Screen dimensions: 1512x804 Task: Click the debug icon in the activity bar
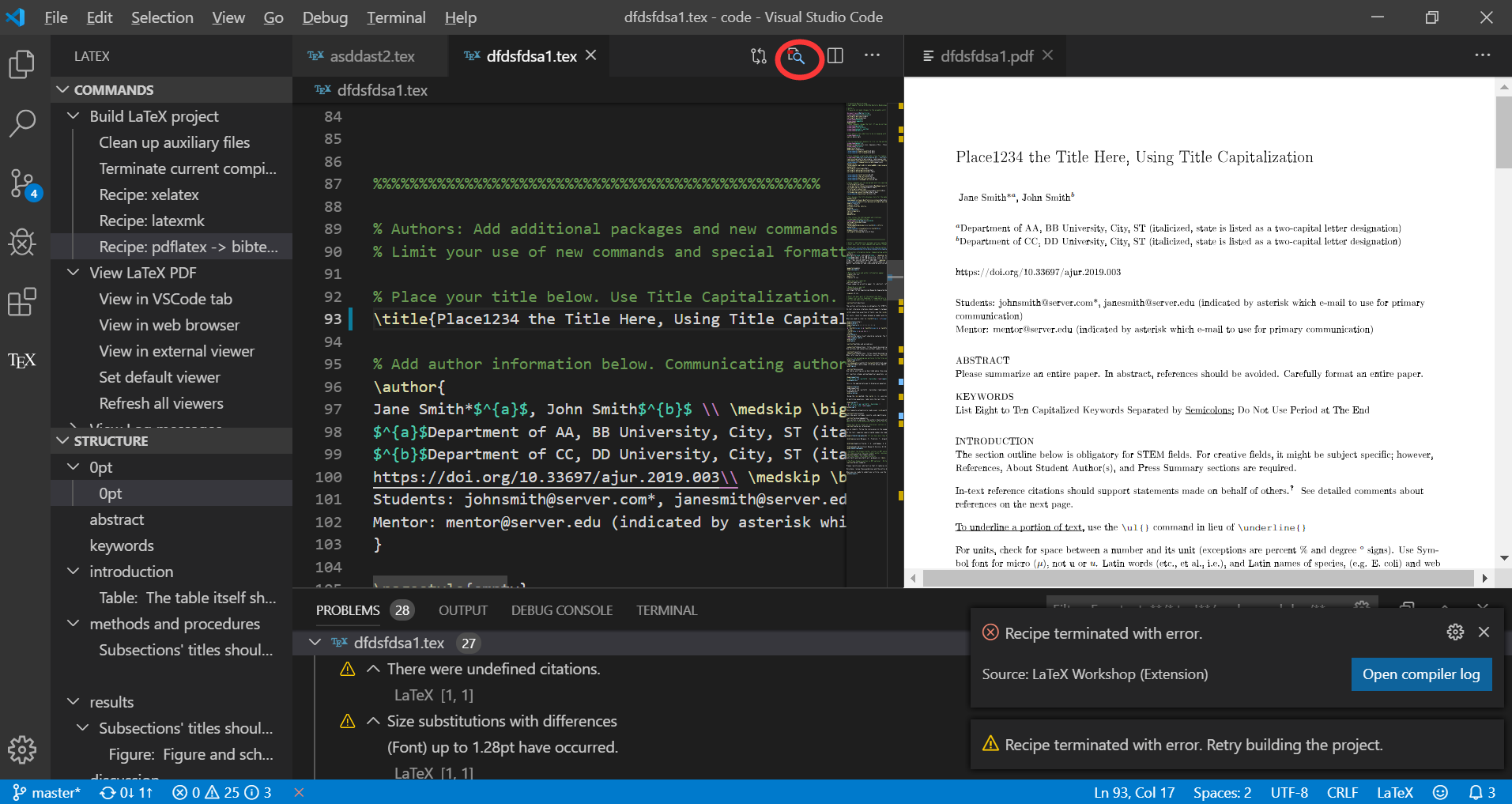click(x=21, y=243)
